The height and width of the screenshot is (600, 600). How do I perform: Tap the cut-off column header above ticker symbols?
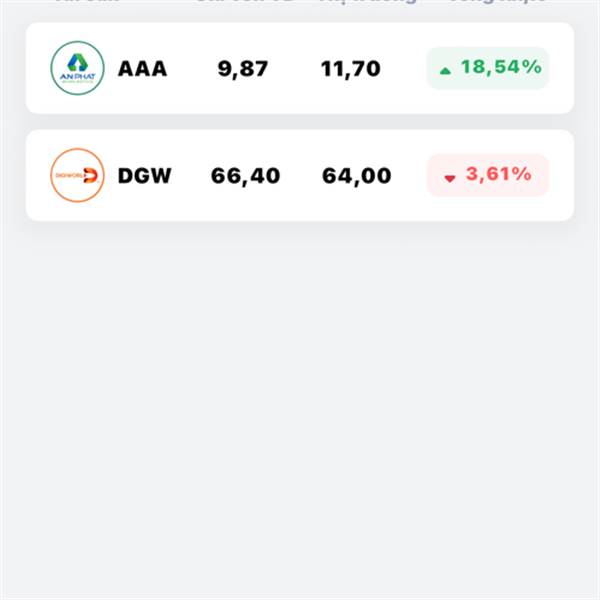[x=87, y=2]
